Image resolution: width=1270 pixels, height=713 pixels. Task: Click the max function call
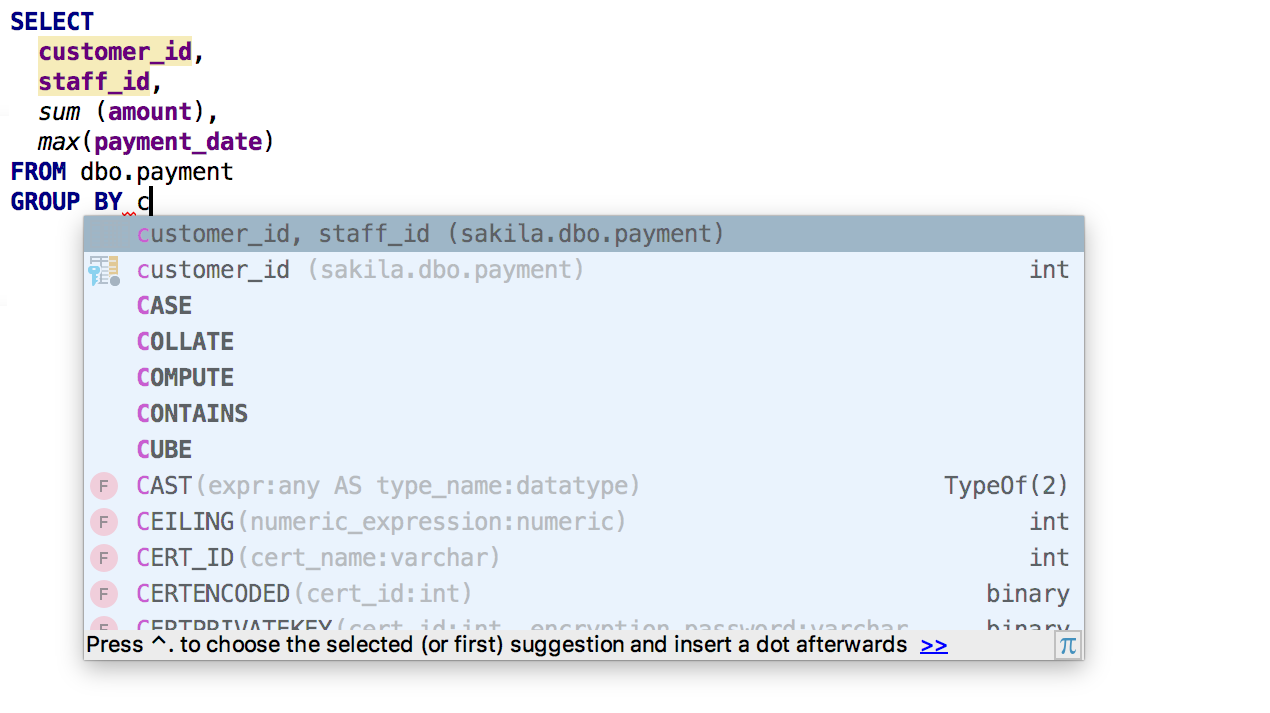59,142
